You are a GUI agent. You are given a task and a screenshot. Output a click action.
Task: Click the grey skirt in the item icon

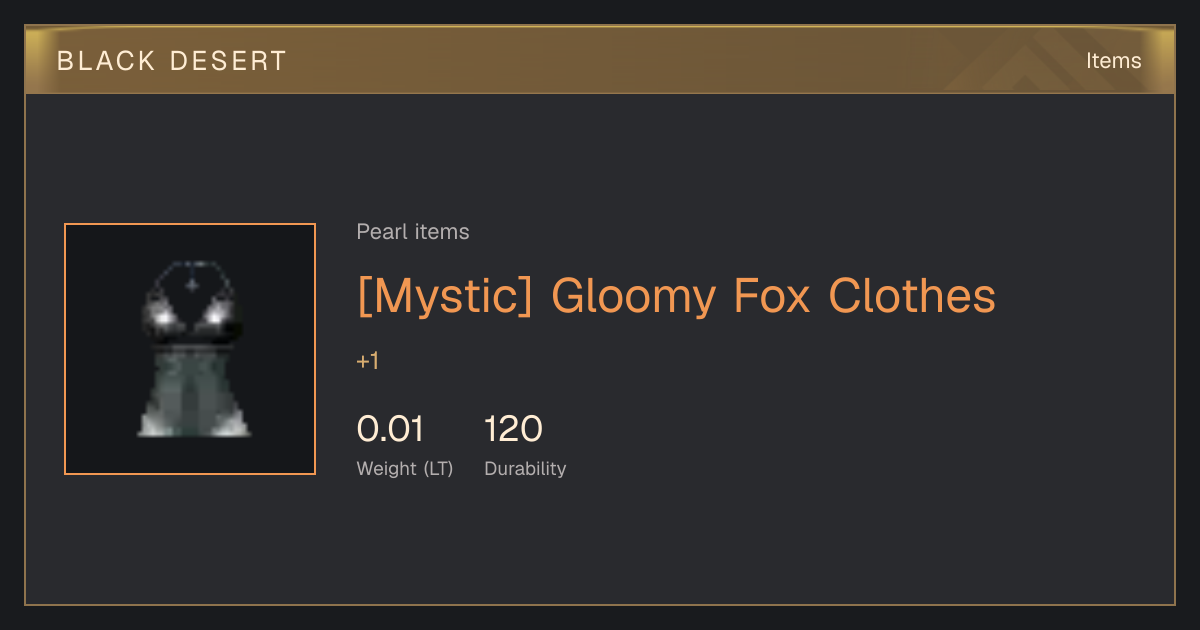click(192, 393)
